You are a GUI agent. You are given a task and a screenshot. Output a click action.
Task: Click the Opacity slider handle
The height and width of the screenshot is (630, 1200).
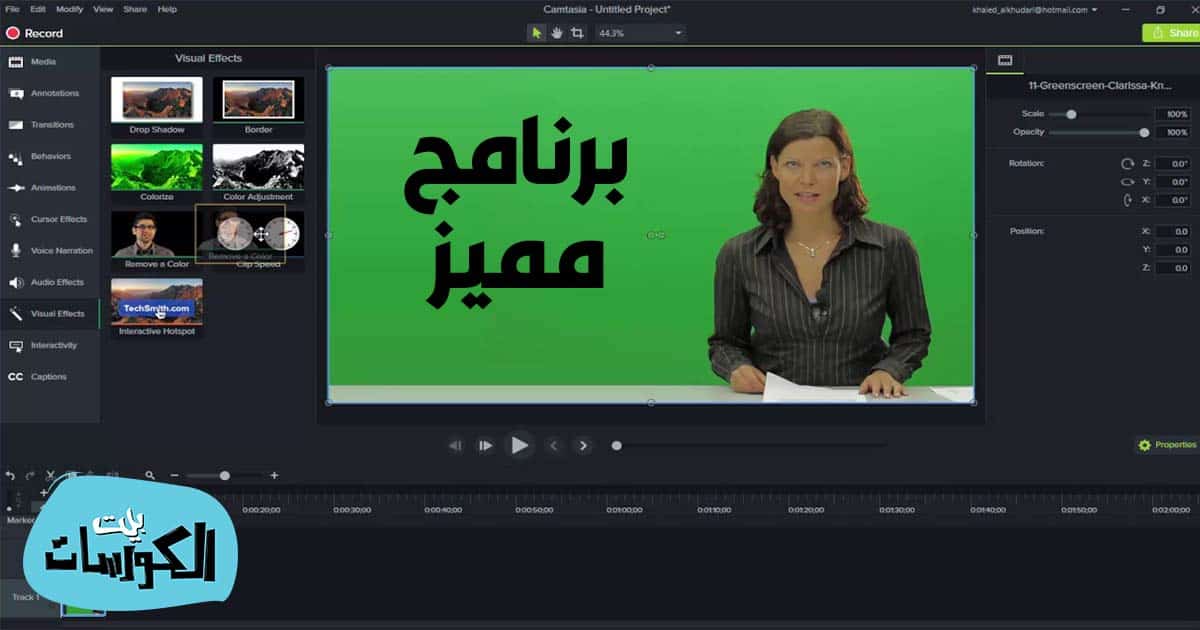(1144, 132)
